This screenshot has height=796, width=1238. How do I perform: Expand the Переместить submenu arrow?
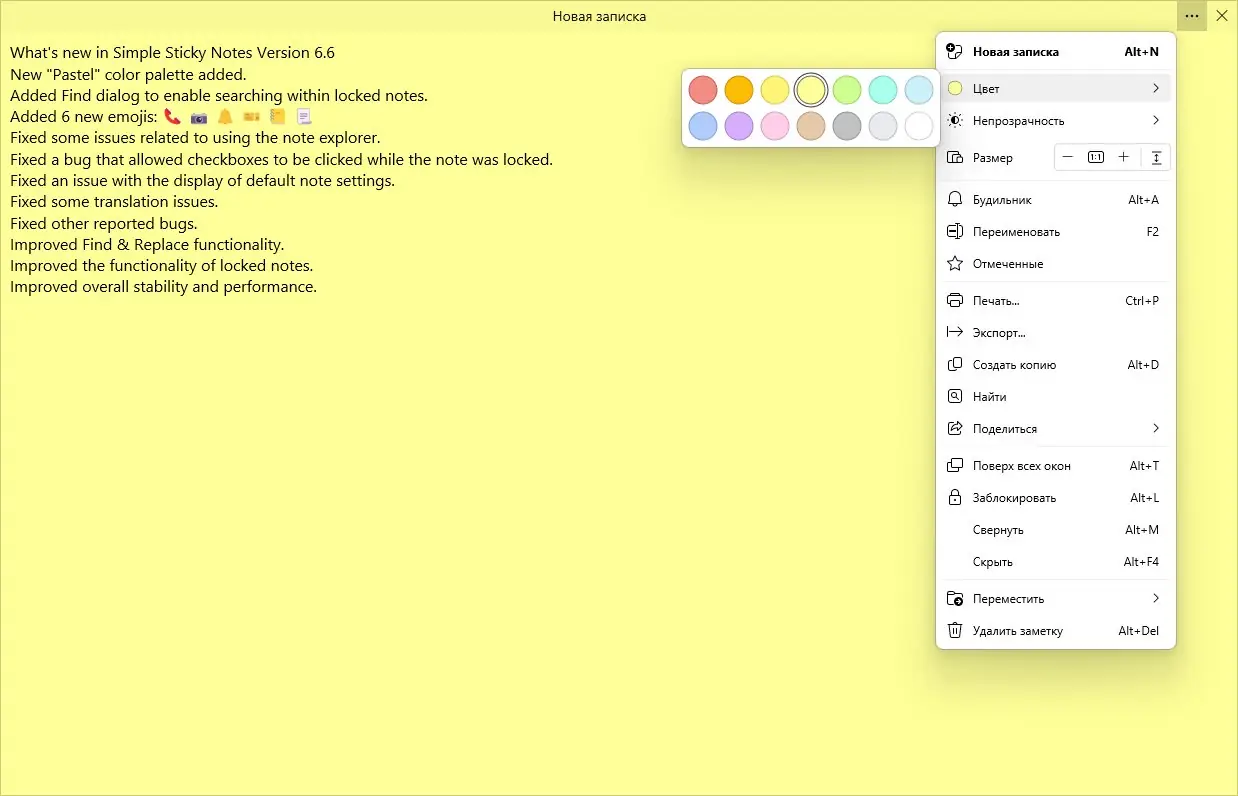click(1156, 599)
